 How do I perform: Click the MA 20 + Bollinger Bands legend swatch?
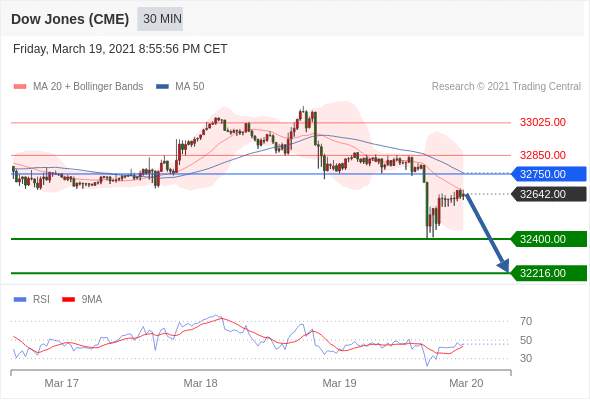[20, 87]
